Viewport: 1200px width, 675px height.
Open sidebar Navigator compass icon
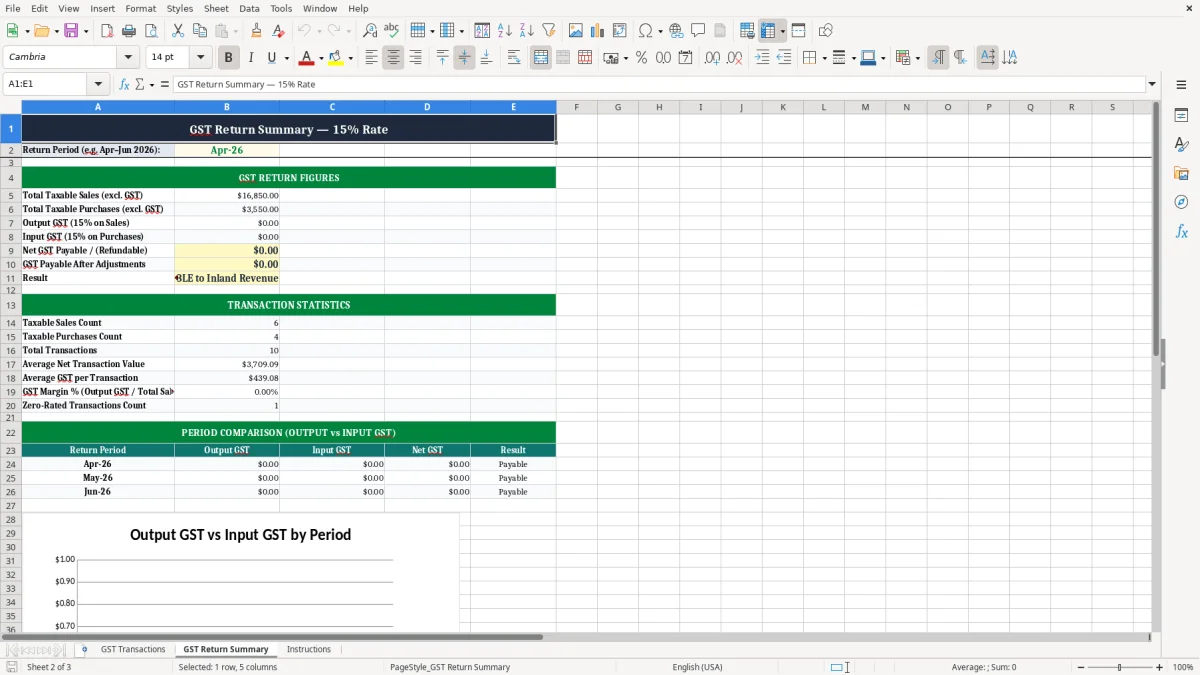coord(1181,203)
